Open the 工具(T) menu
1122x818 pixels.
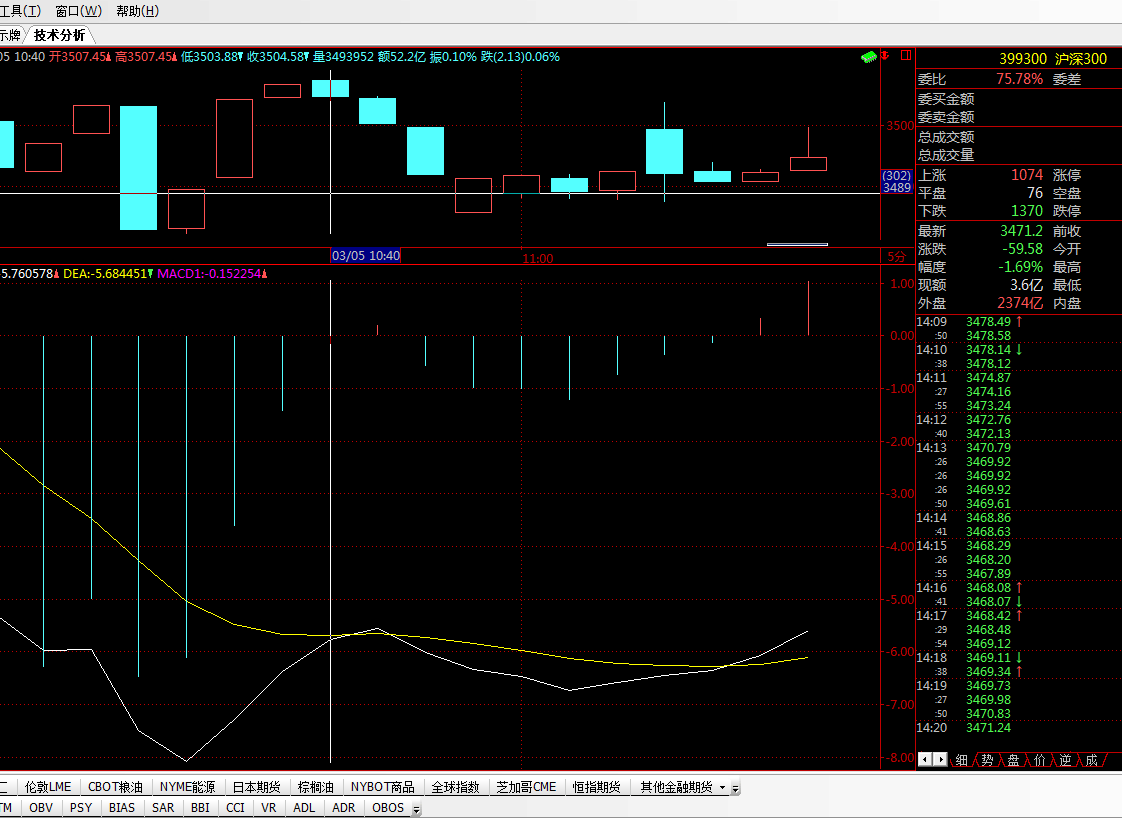click(20, 11)
